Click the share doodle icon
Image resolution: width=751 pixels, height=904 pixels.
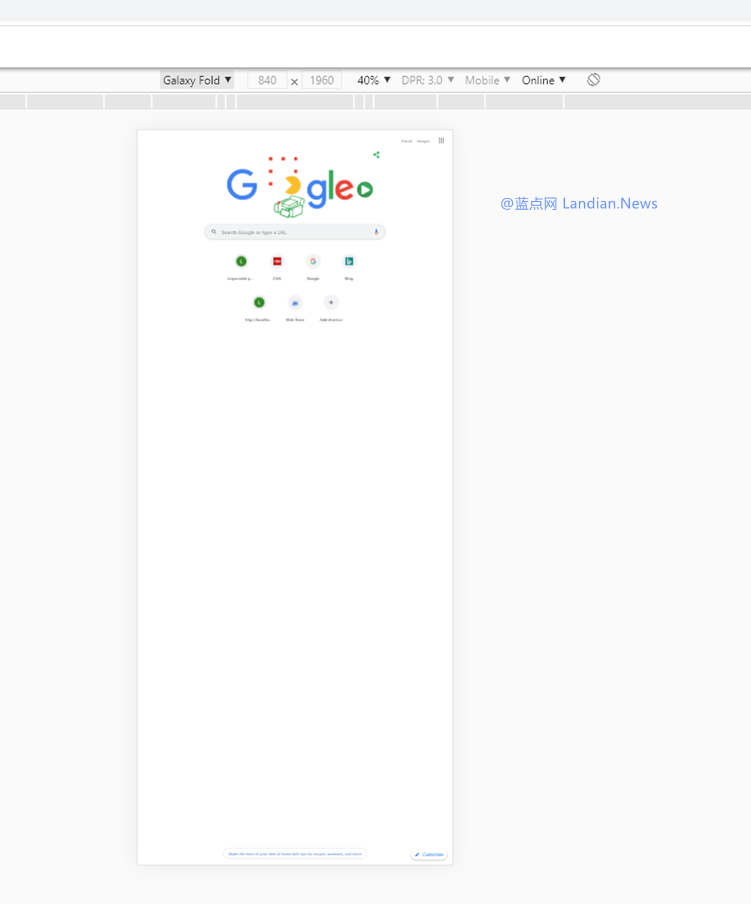point(376,155)
